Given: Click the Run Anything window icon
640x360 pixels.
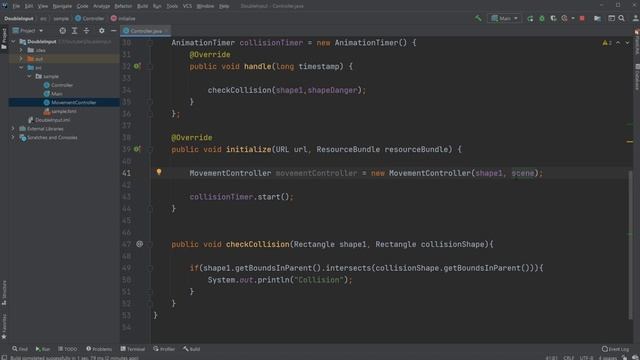Looking at the screenshot, I should pos(611,18).
